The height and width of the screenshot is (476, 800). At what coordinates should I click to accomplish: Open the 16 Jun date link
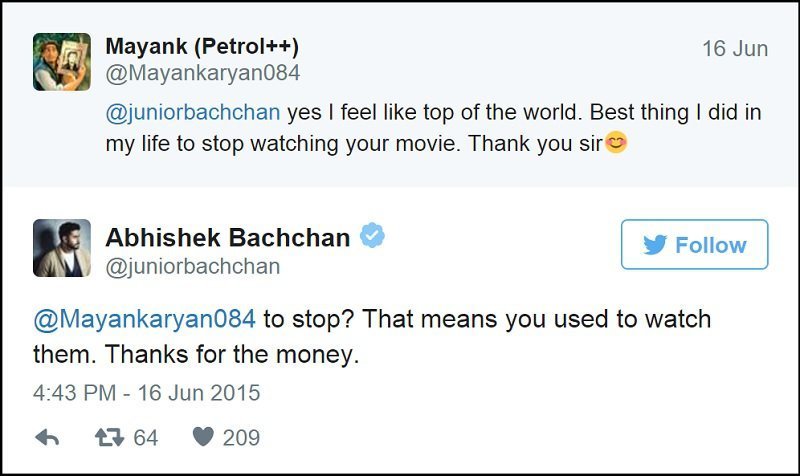point(735,49)
